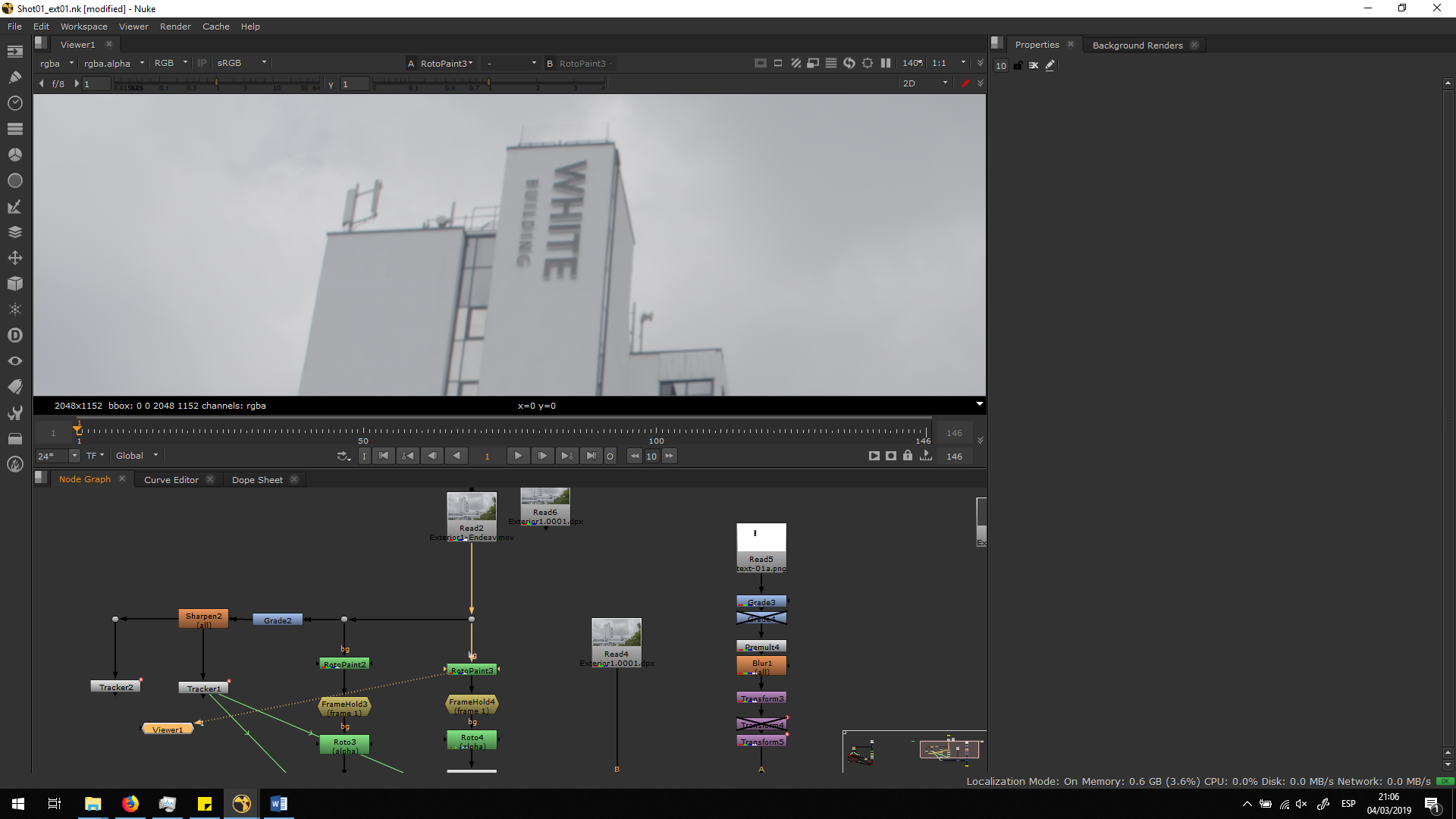
Task: Click the viewer refresh icon
Action: tap(849, 63)
